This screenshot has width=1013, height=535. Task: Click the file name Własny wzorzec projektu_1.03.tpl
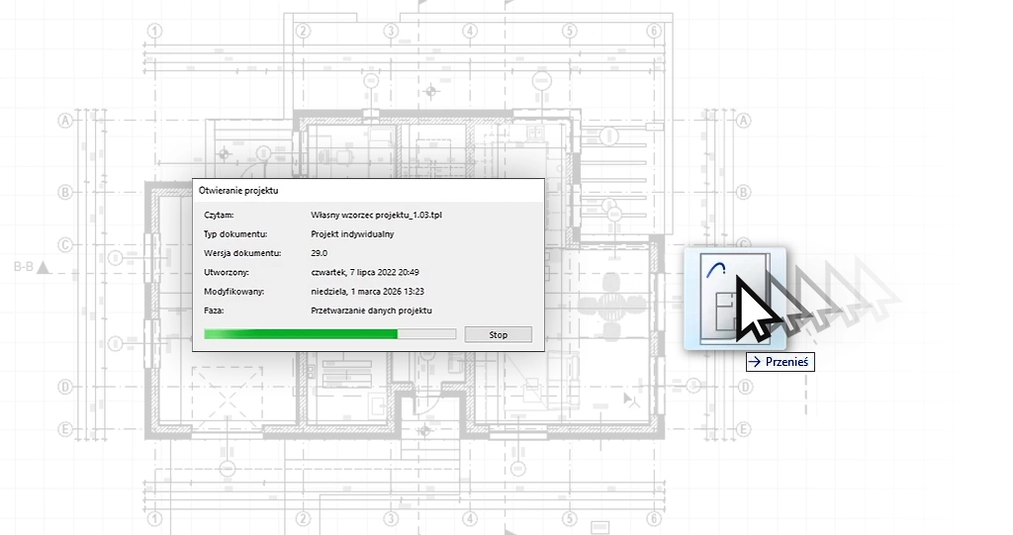point(376,215)
